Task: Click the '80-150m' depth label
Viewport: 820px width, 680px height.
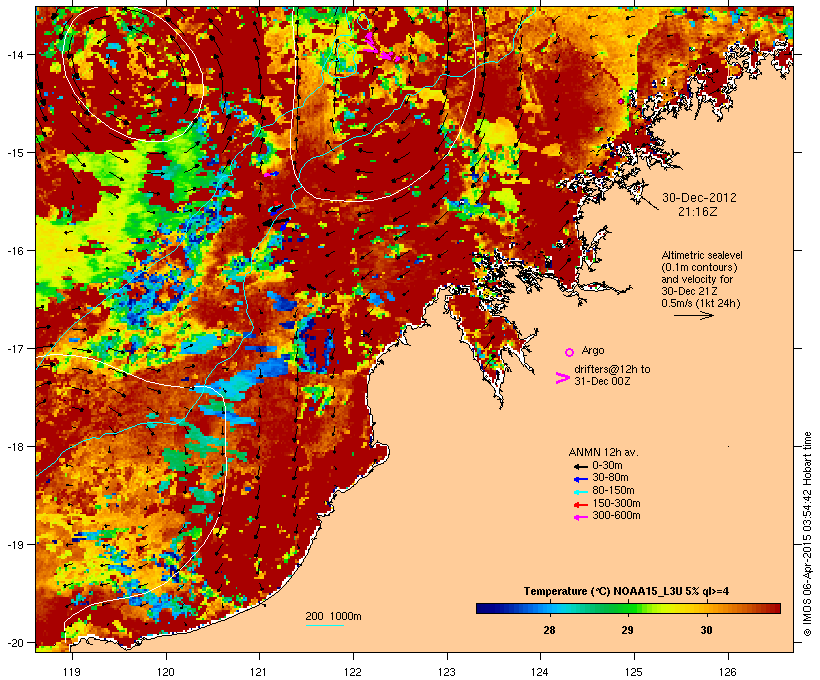Action: pyautogui.click(x=613, y=491)
